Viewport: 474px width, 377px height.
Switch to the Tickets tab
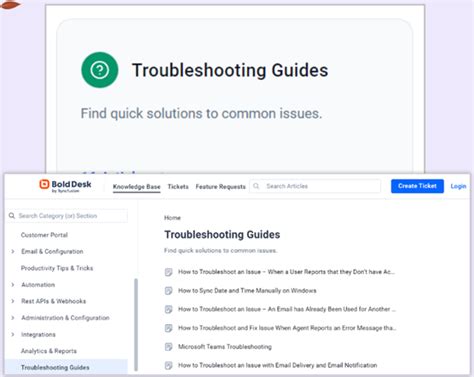point(178,187)
